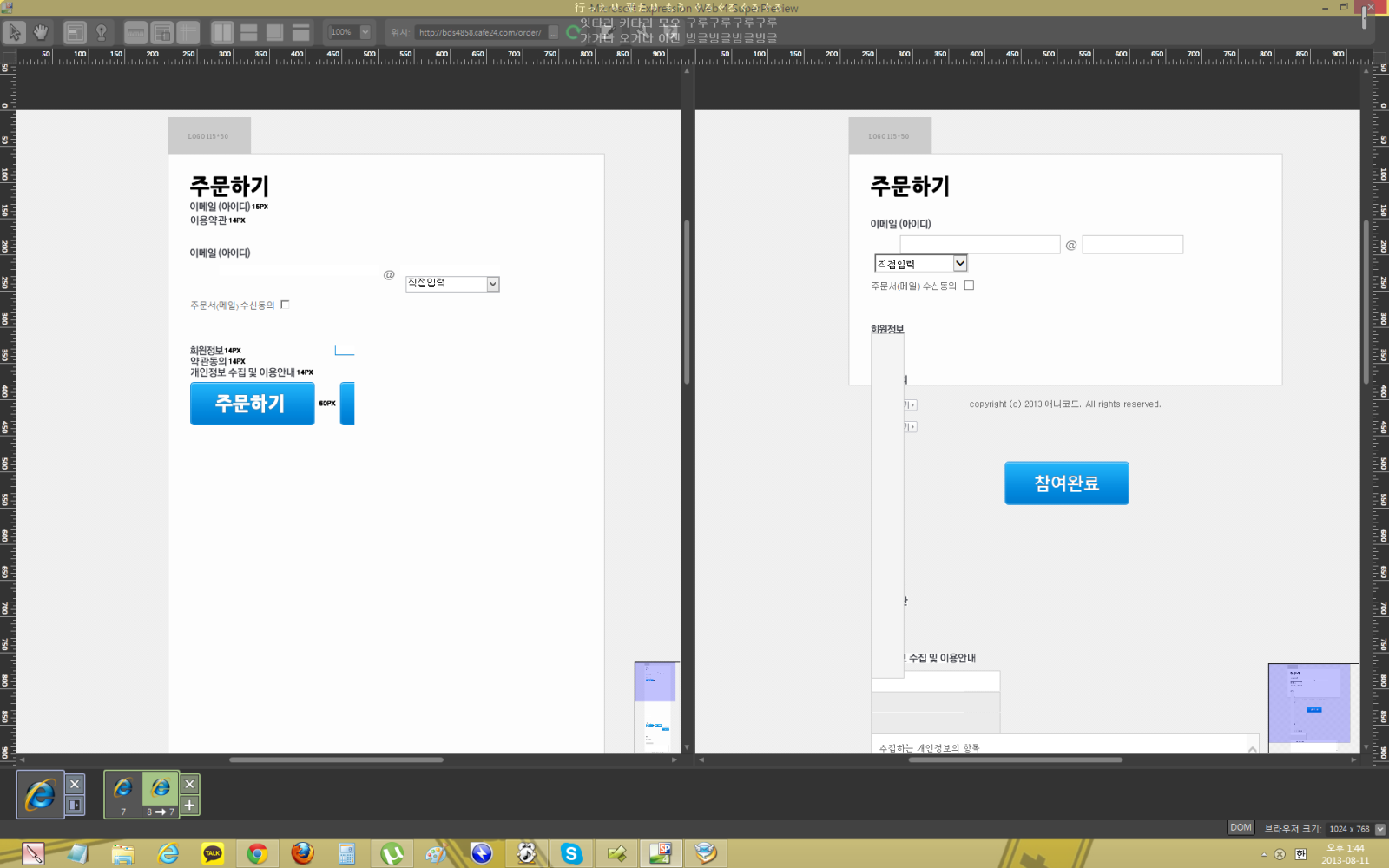Switch to horizontal split layout icon

tap(249, 33)
